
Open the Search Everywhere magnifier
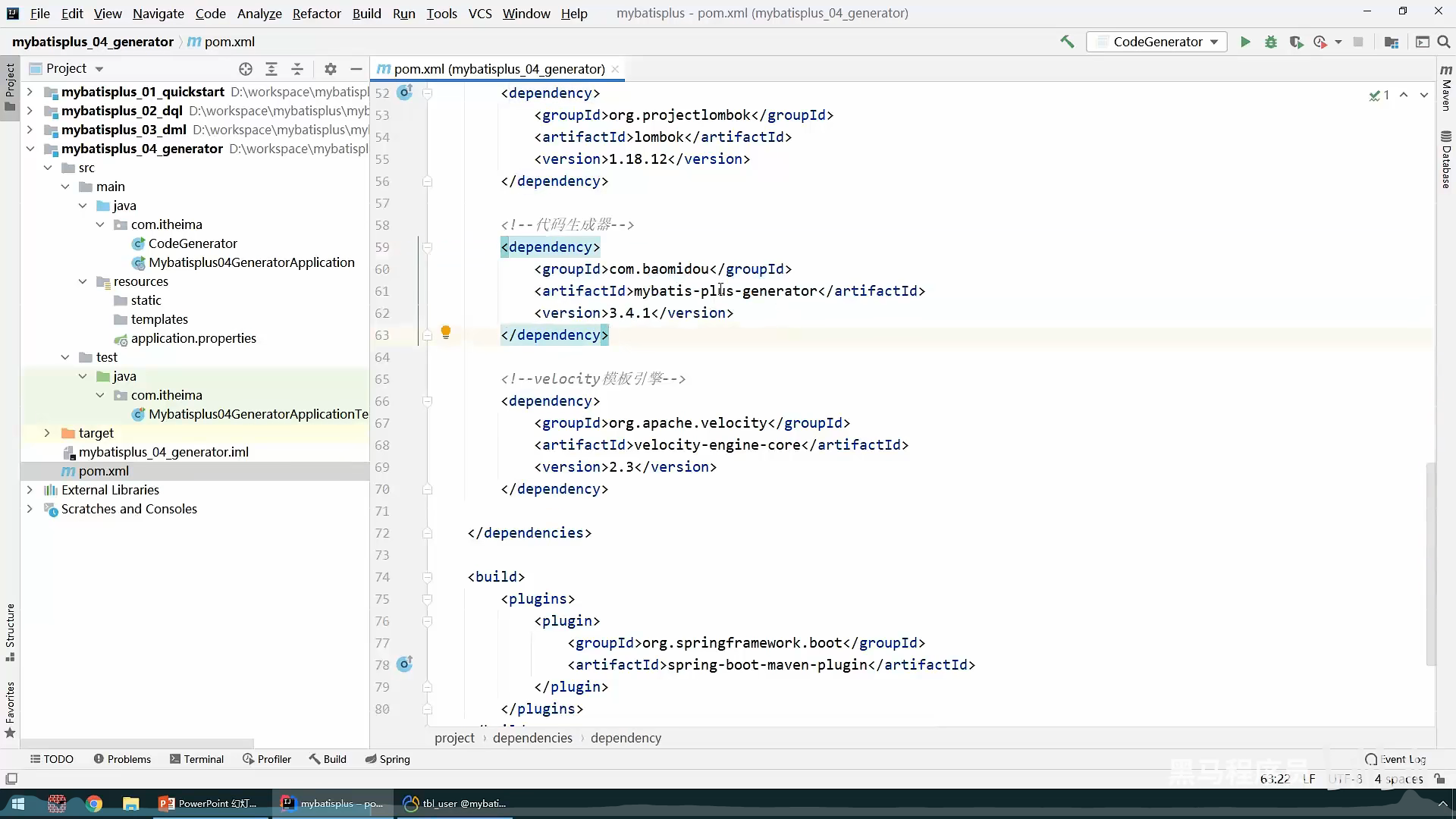click(1444, 42)
